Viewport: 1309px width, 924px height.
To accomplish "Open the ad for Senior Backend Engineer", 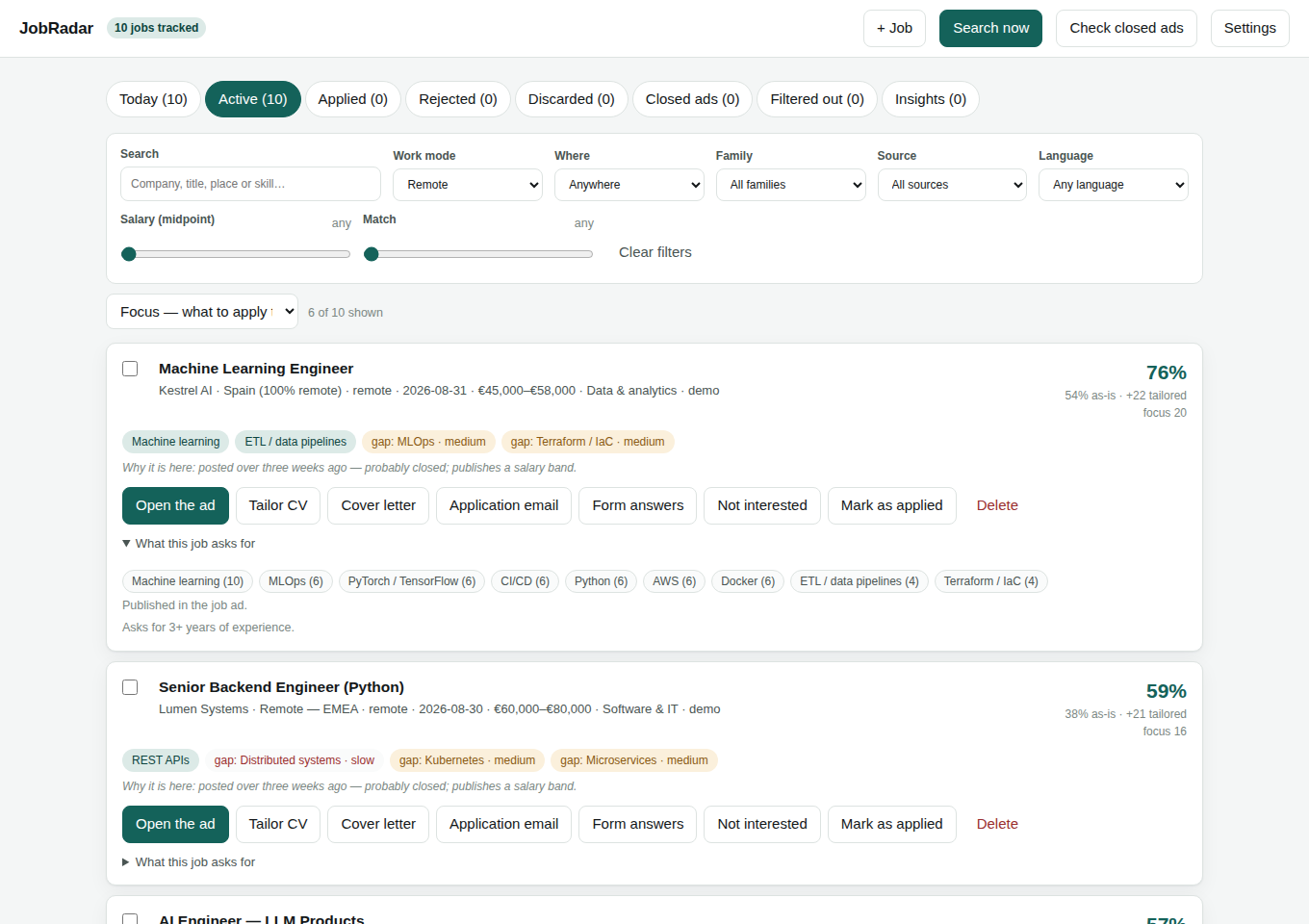I will tap(175, 824).
